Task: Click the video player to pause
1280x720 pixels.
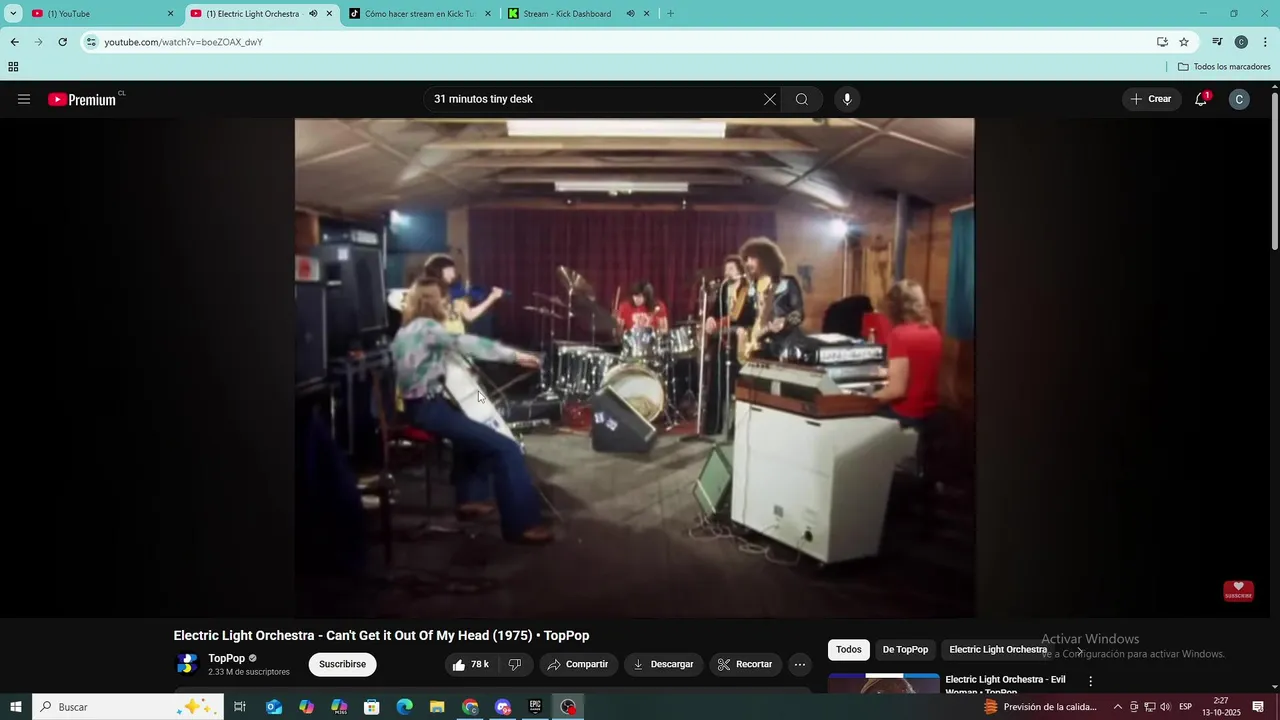Action: 634,367
